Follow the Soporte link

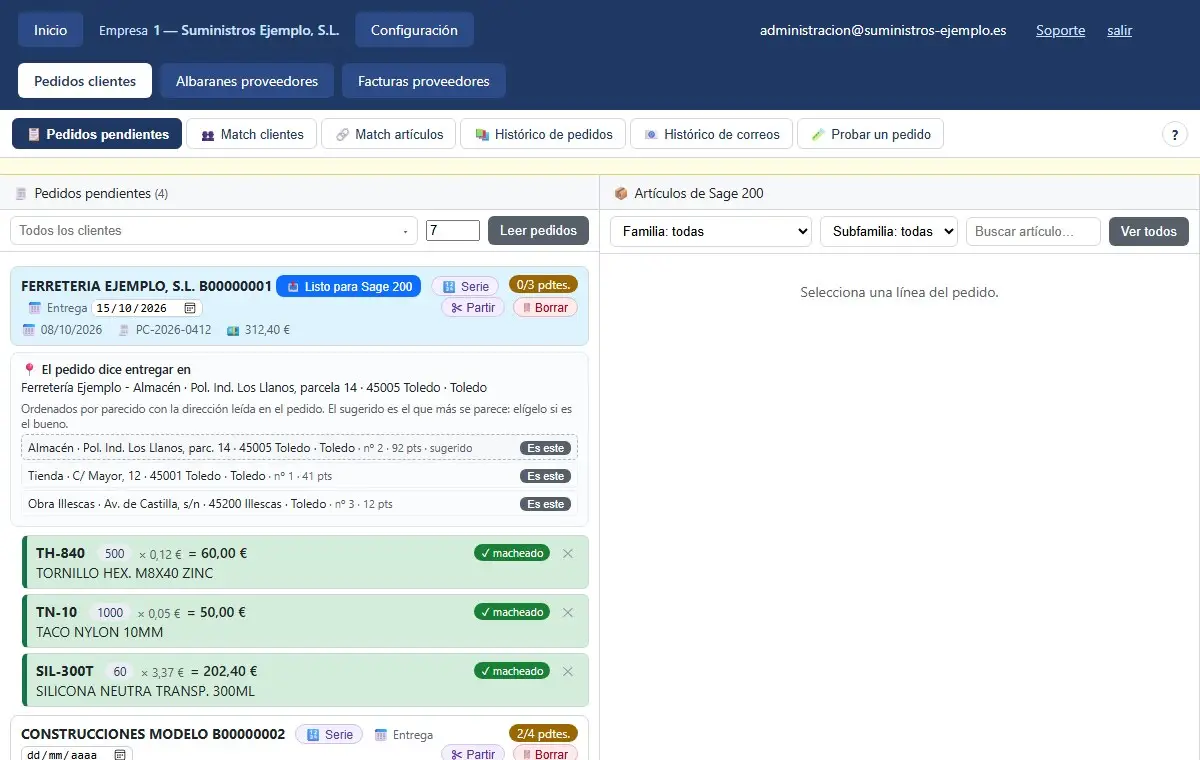[1060, 30]
